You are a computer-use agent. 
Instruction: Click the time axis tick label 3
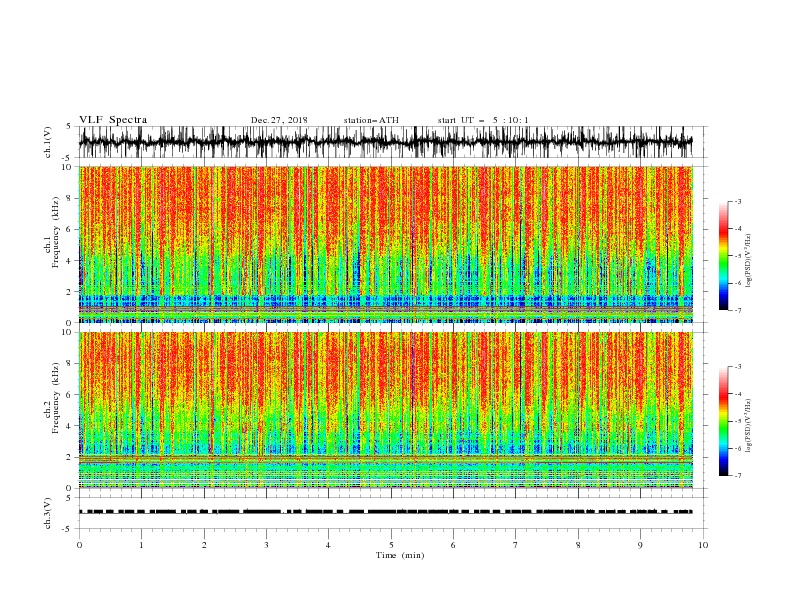click(266, 545)
